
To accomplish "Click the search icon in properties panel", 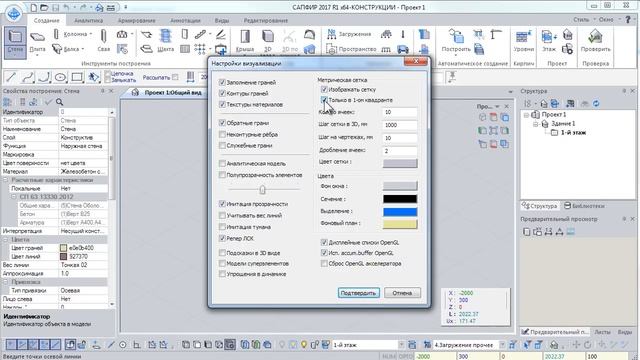I will [x=60, y=102].
